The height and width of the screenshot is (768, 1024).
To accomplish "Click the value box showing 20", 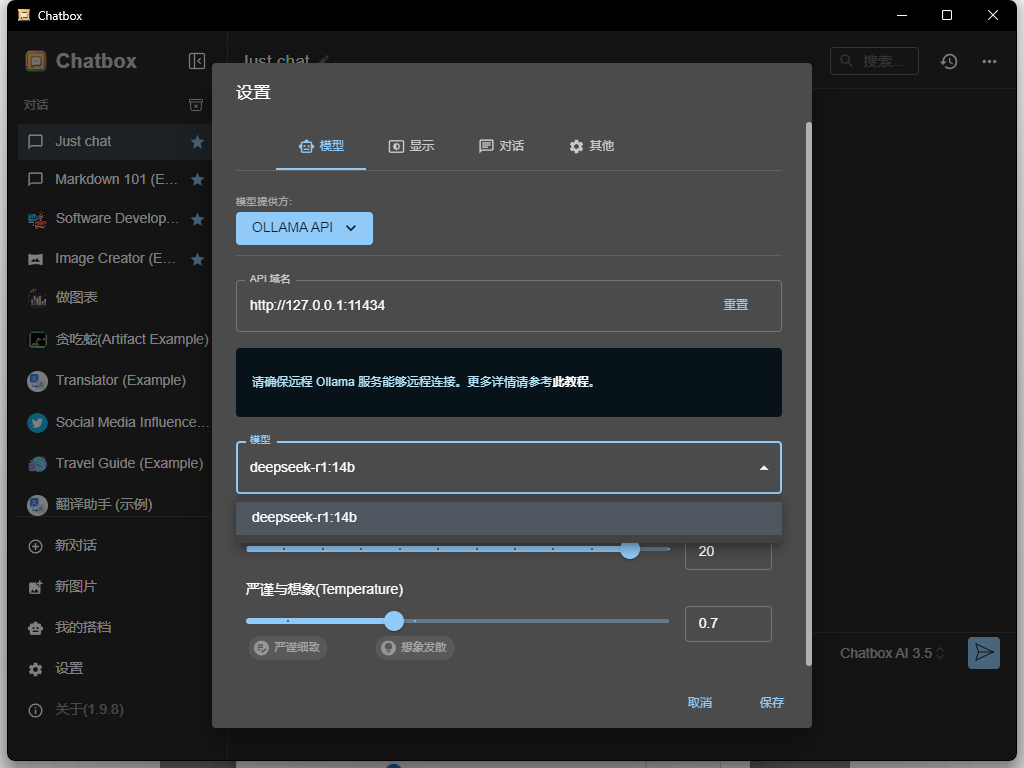I will tap(728, 552).
